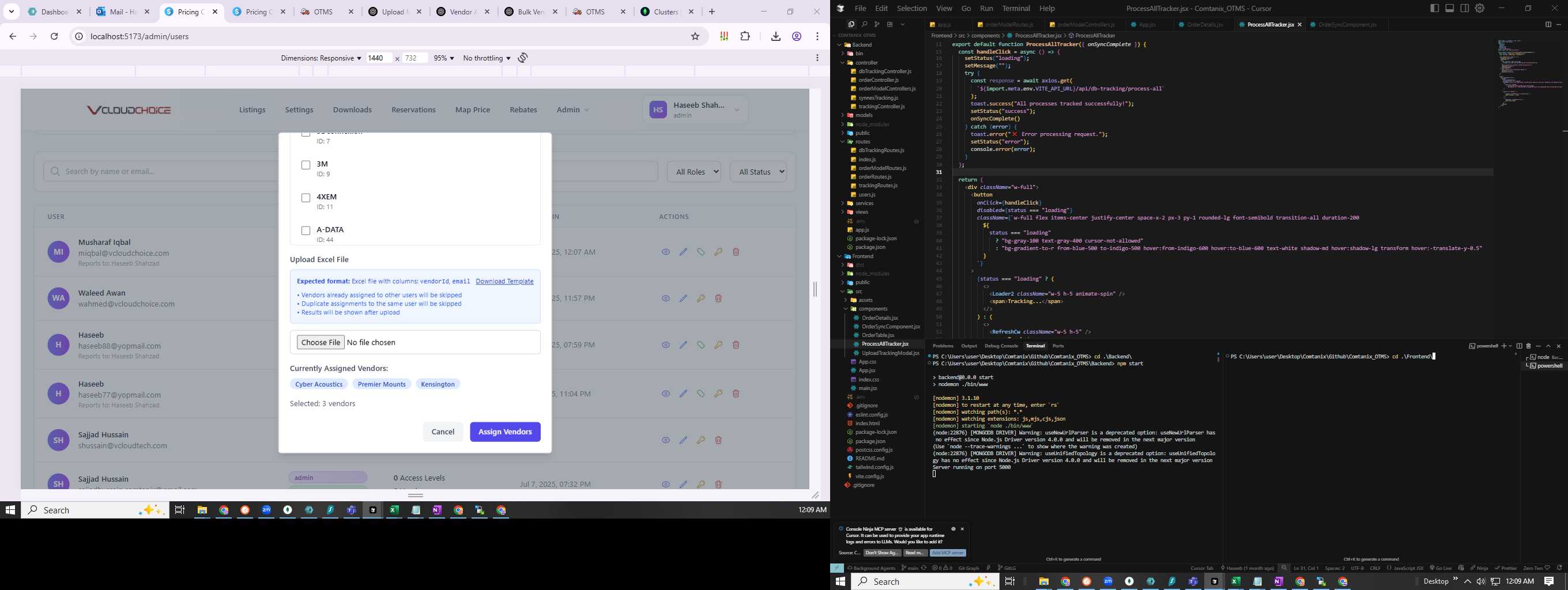Bookmark this page with the star icon
This screenshot has height=590, width=1568.
tap(695, 36)
